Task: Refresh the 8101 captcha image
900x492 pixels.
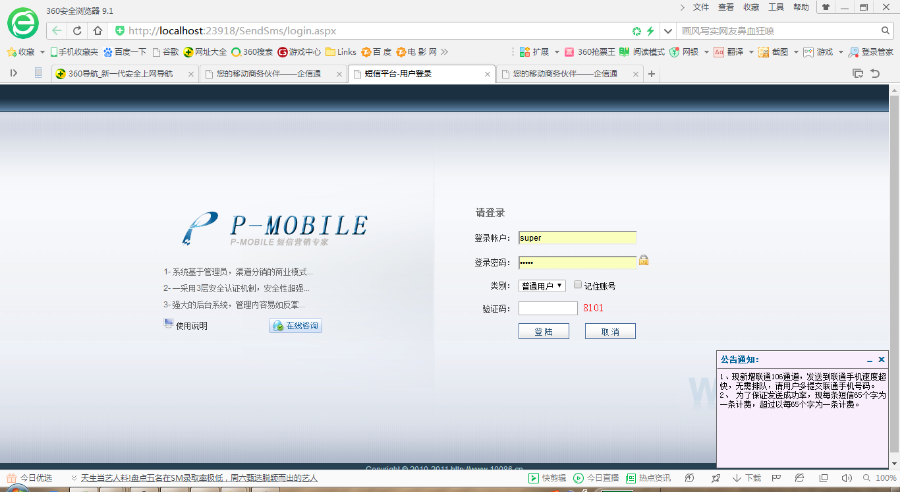Action: [x=593, y=308]
